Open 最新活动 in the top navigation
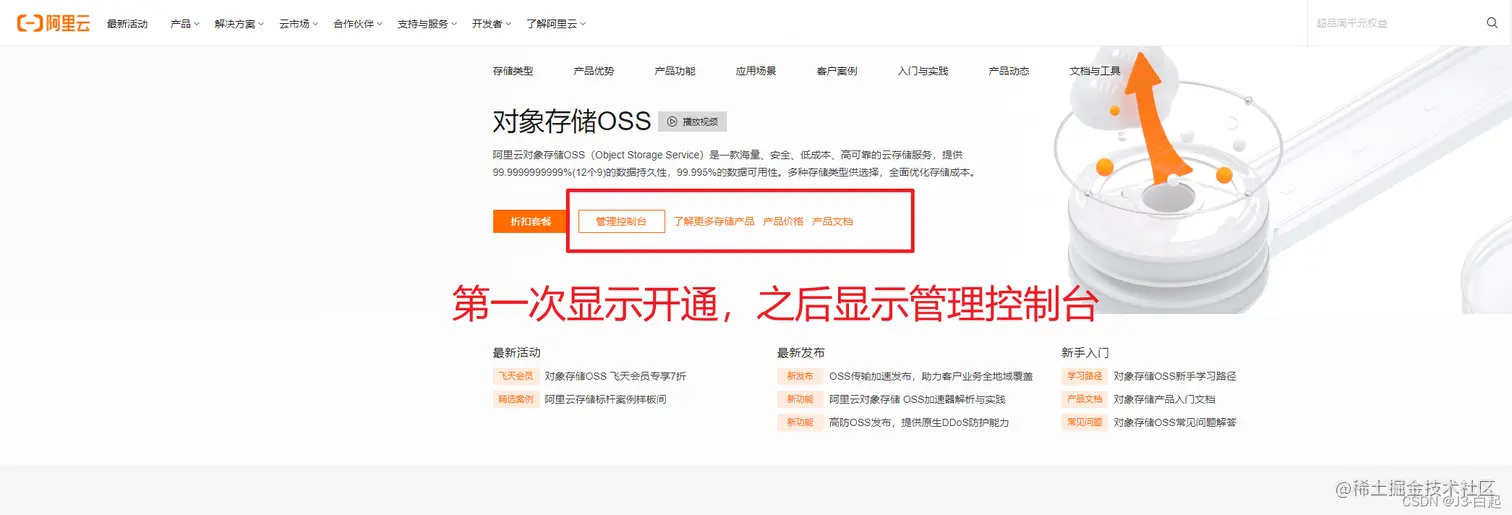Viewport: 1512px width, 515px height. tap(127, 24)
